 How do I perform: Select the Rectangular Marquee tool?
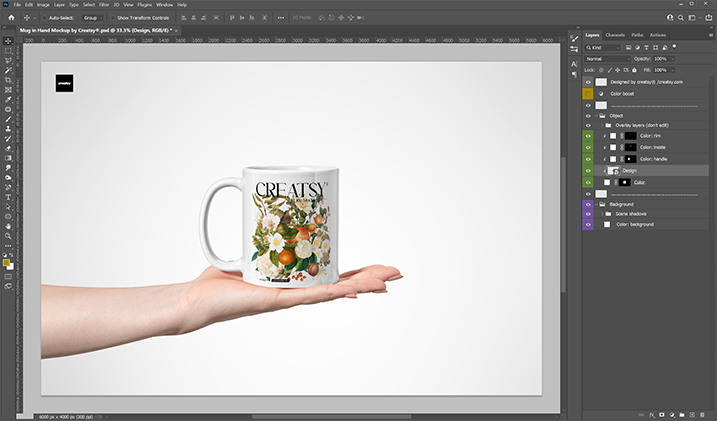click(x=8, y=51)
